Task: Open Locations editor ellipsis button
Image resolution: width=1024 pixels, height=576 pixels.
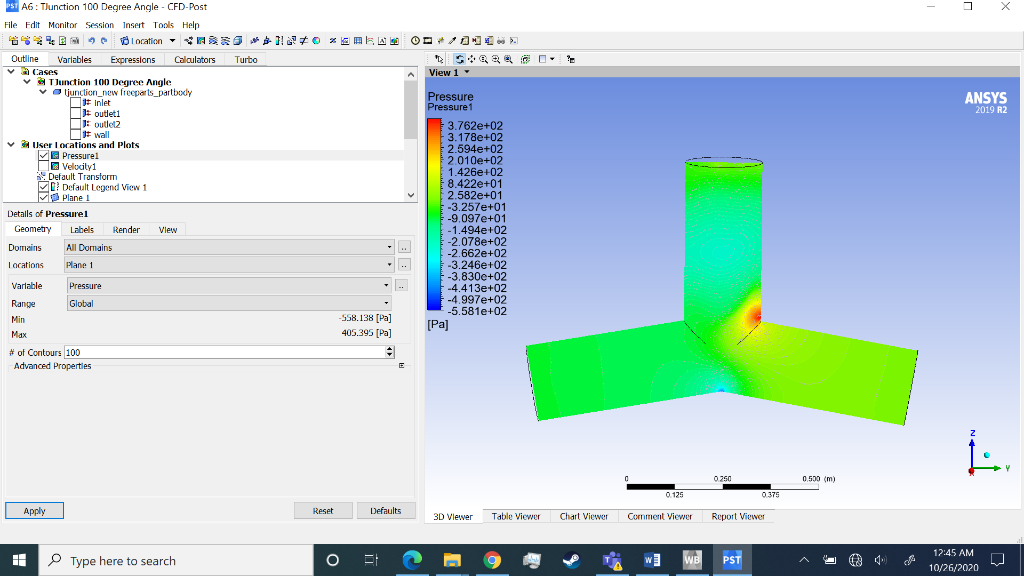Action: click(404, 264)
